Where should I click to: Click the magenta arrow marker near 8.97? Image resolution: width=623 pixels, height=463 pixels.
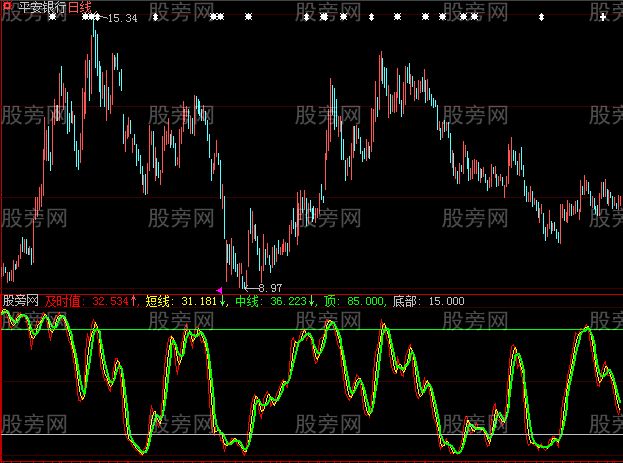[219, 288]
